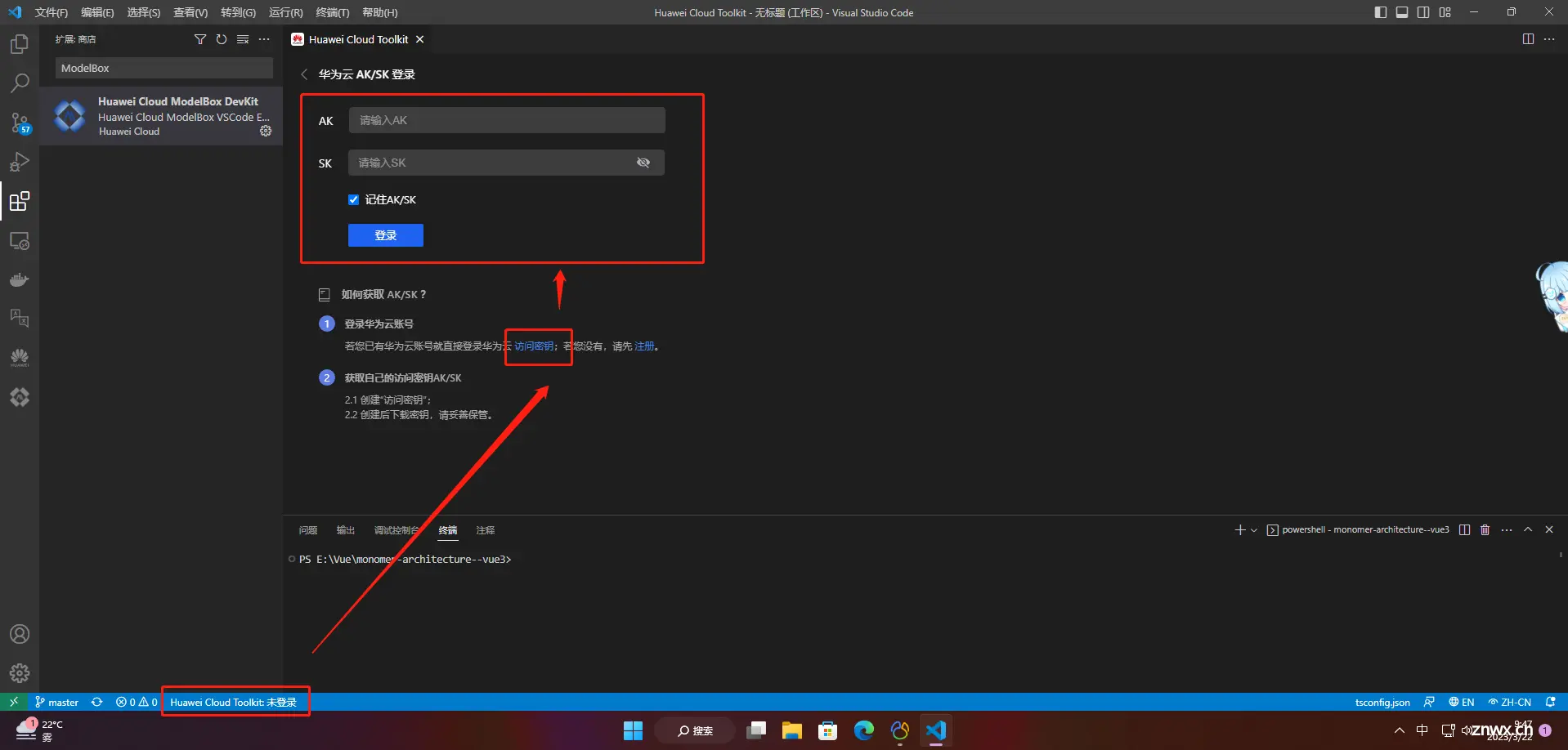Split the terminal panel
Screen dimensions: 1568x750
pos(1464,530)
